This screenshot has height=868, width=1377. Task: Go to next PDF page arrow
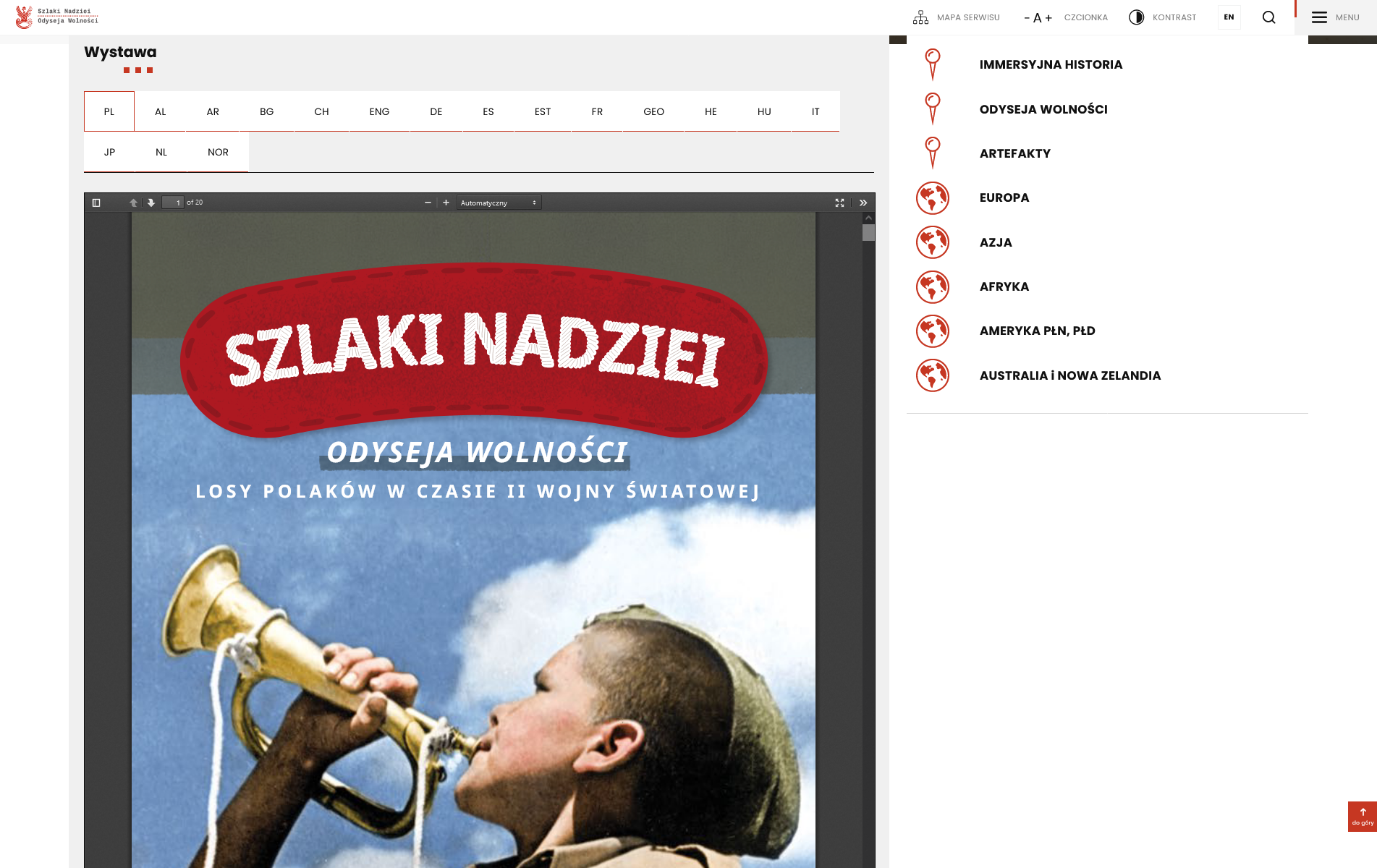click(x=151, y=203)
